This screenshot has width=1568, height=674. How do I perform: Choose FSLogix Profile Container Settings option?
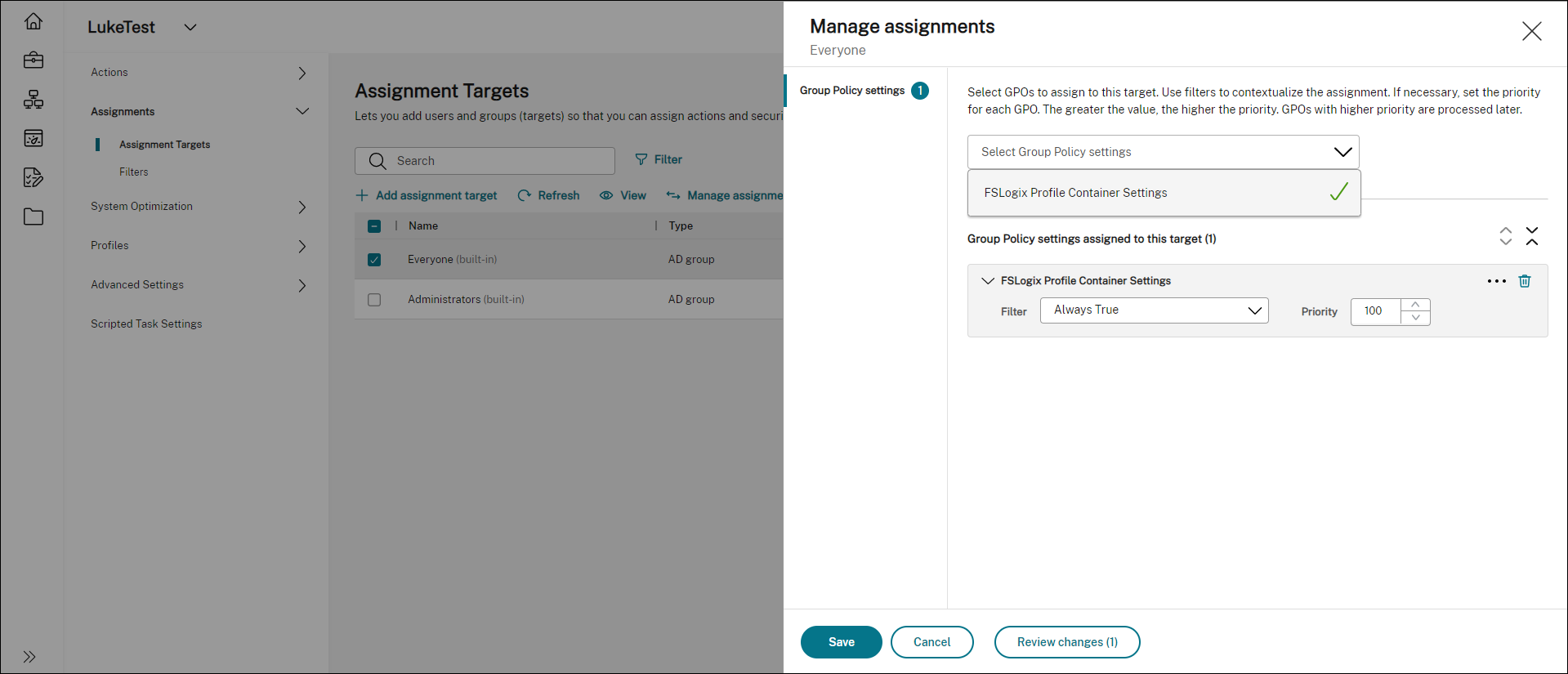pos(1075,193)
